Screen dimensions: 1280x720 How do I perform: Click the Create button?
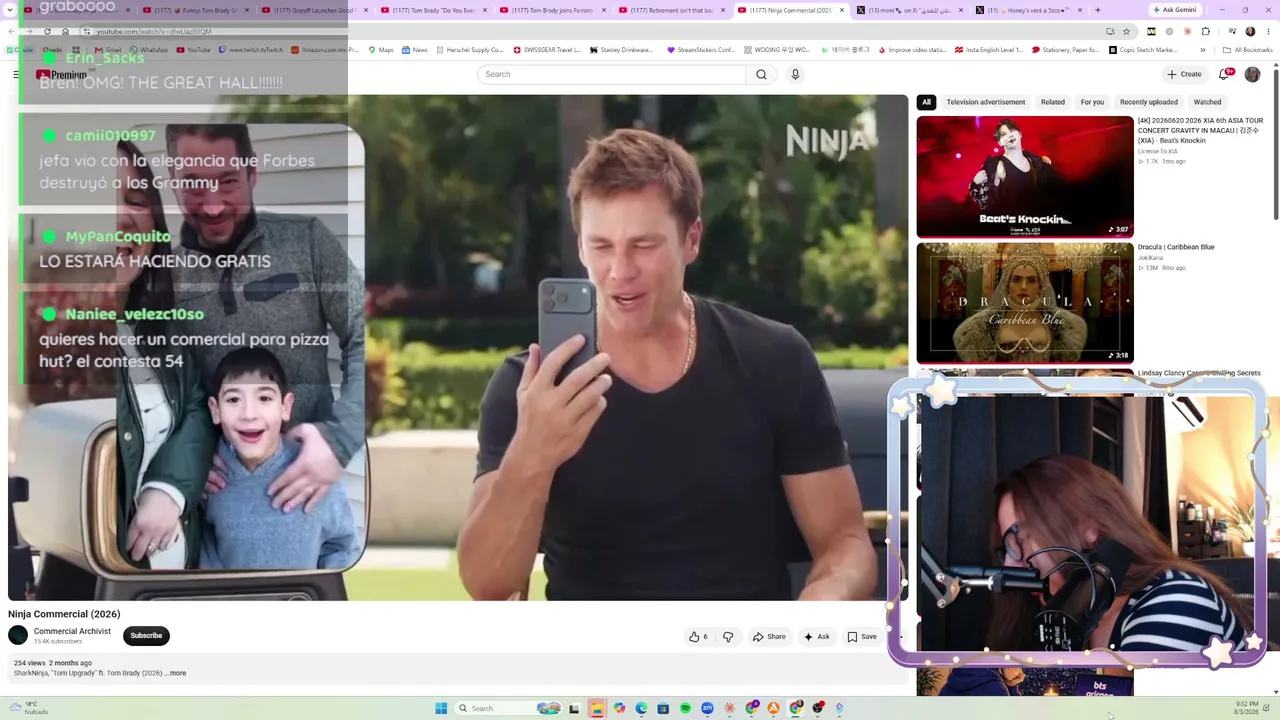coord(1184,74)
